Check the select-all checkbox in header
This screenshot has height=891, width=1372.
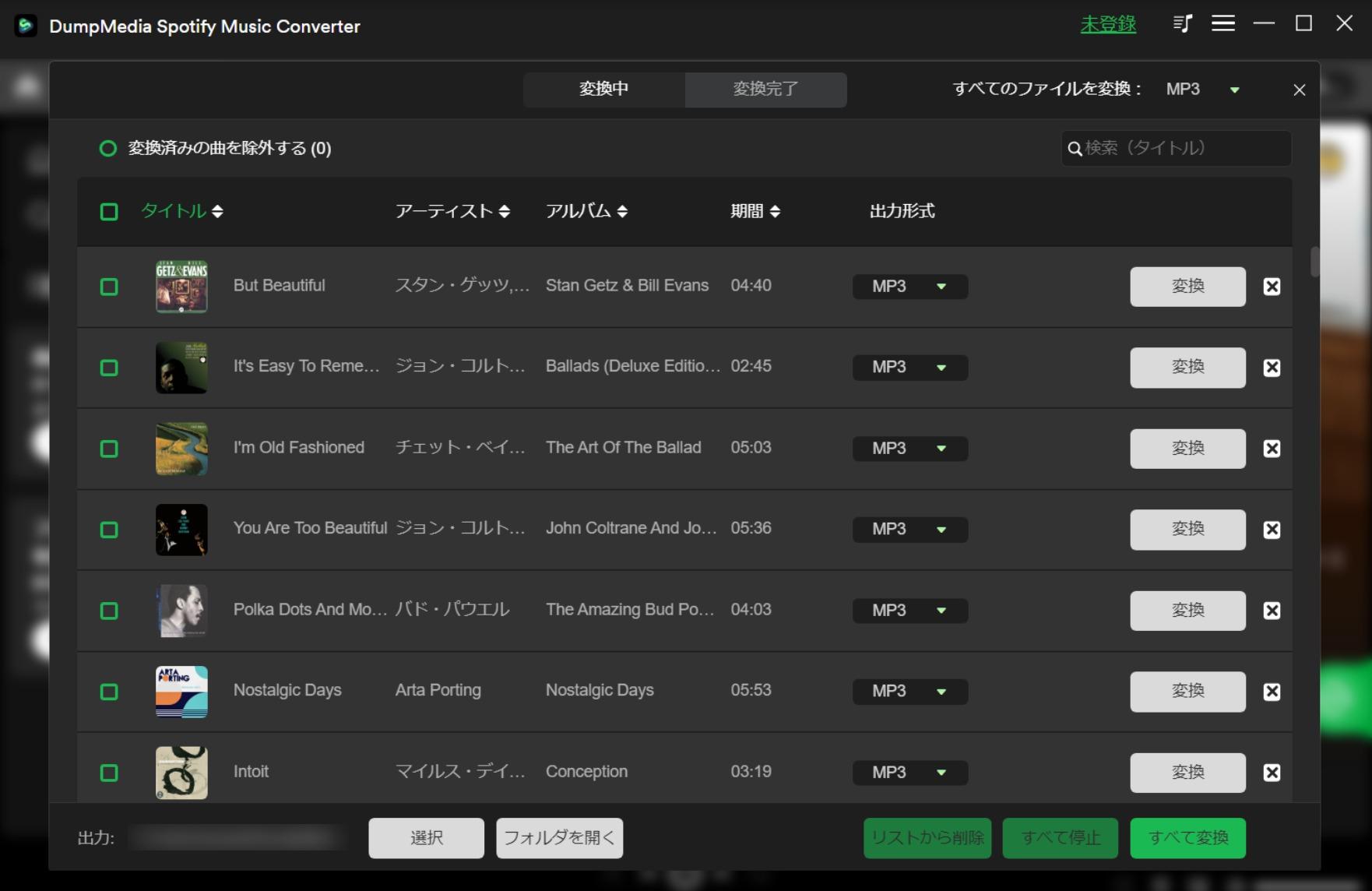click(109, 212)
